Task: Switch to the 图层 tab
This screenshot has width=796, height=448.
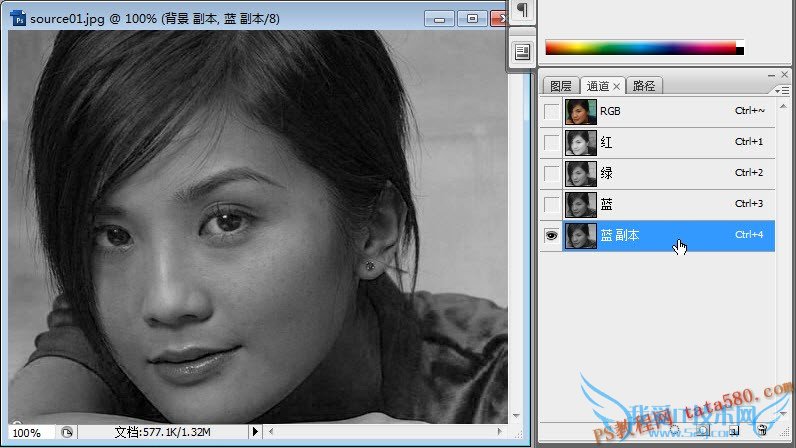Action: (560, 86)
